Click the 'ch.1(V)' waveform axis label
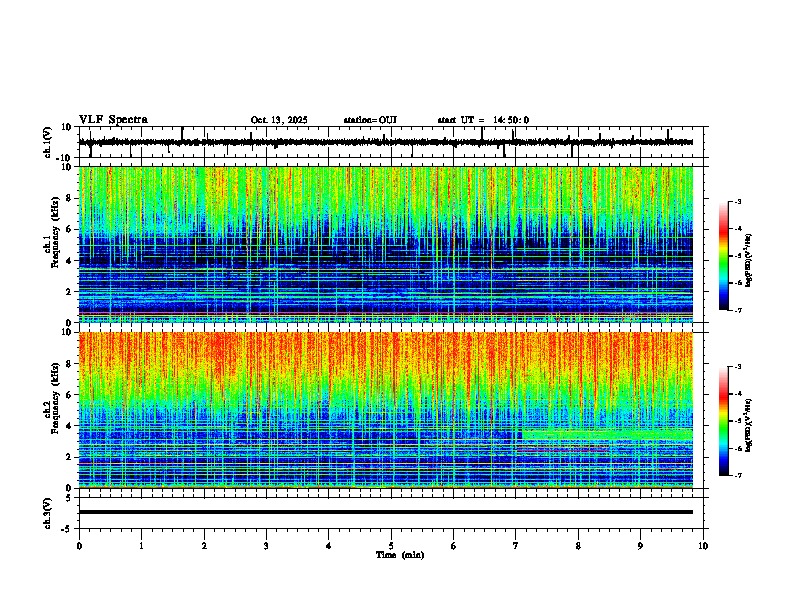 48,142
